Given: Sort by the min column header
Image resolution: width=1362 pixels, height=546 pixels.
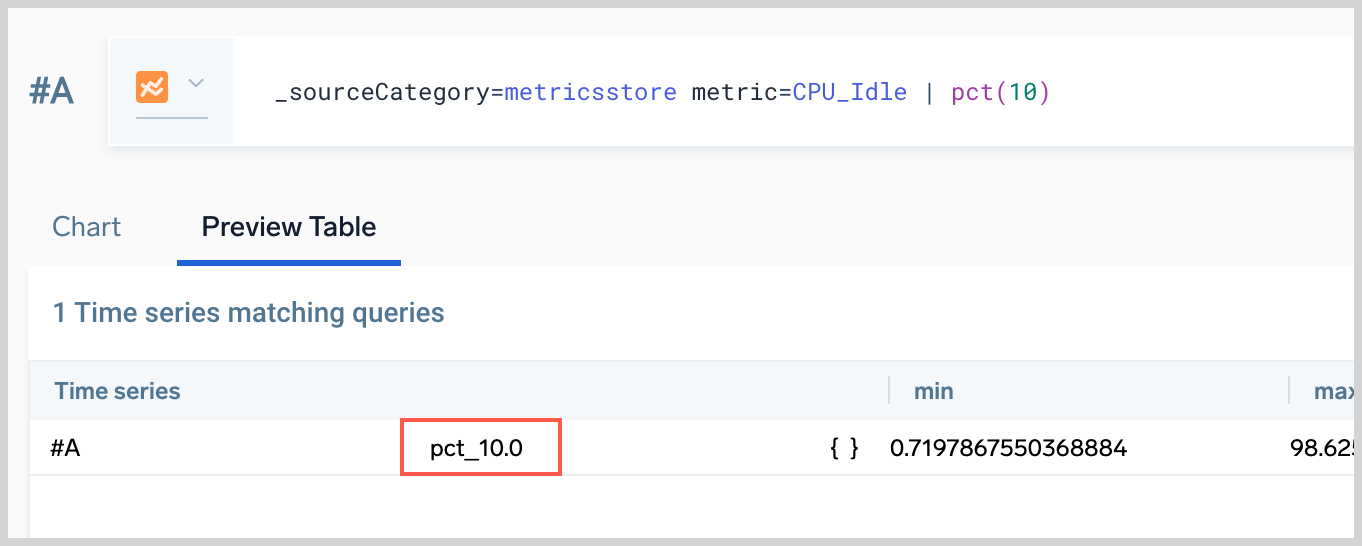Looking at the screenshot, I should point(934,391).
